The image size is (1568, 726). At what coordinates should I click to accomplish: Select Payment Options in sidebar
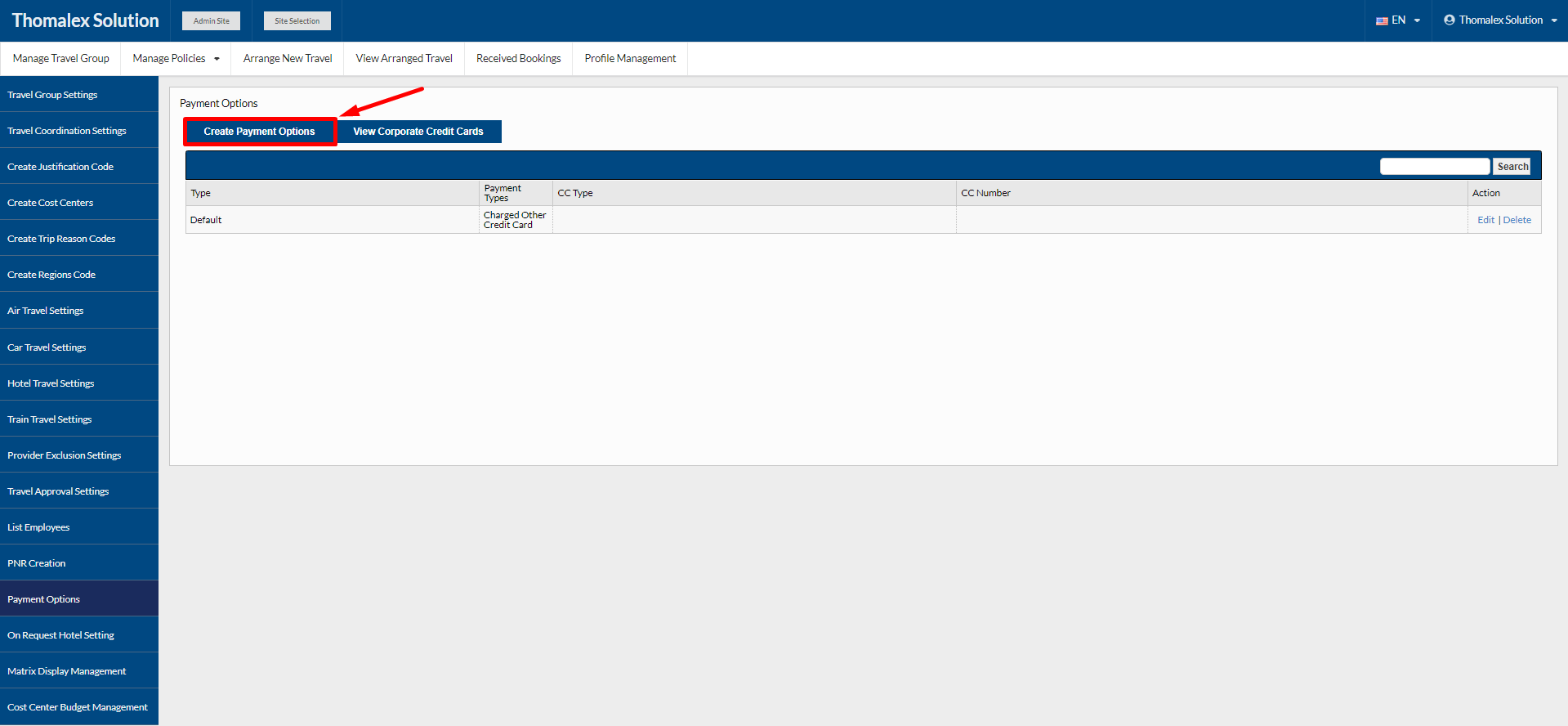tap(79, 599)
